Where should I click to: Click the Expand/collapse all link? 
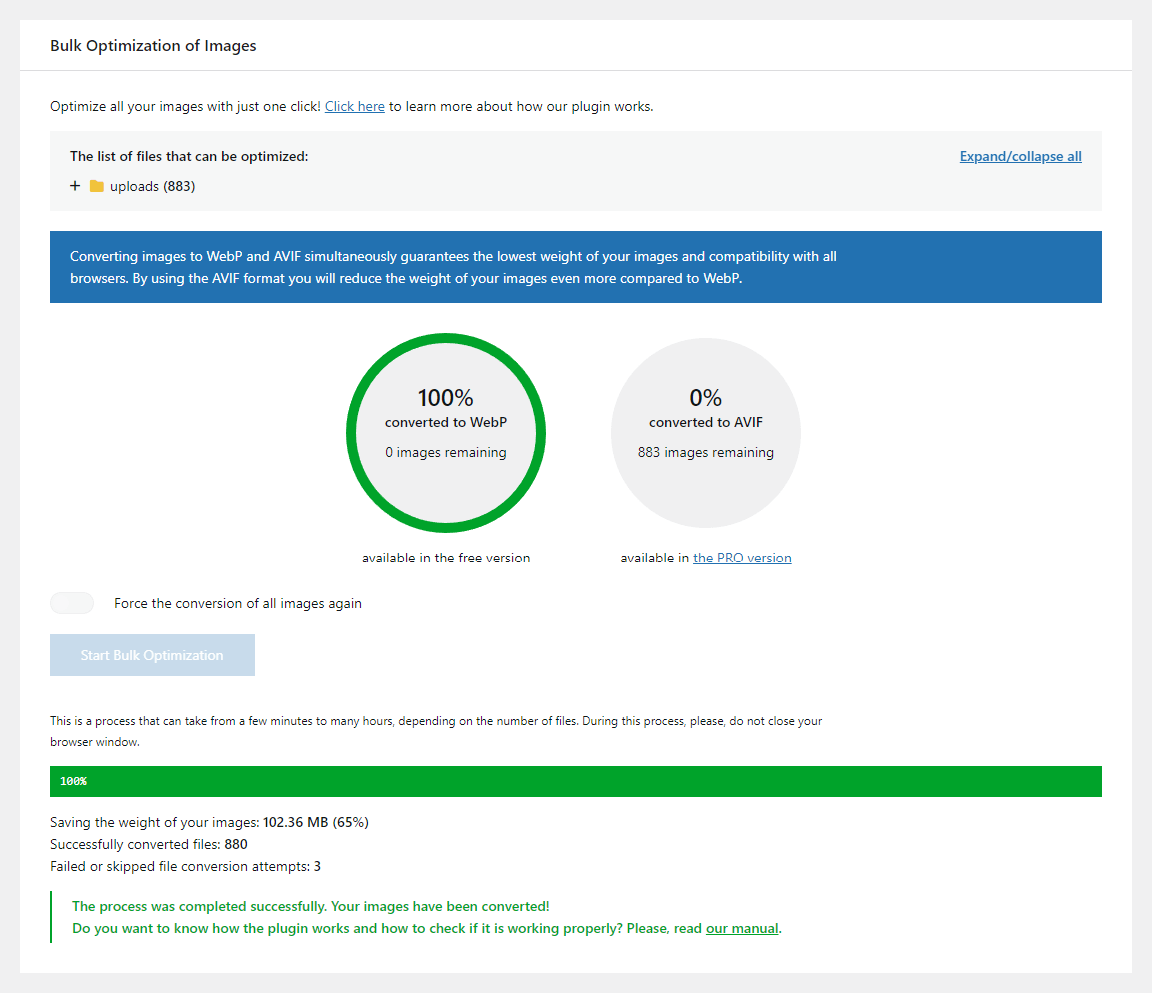point(1020,156)
